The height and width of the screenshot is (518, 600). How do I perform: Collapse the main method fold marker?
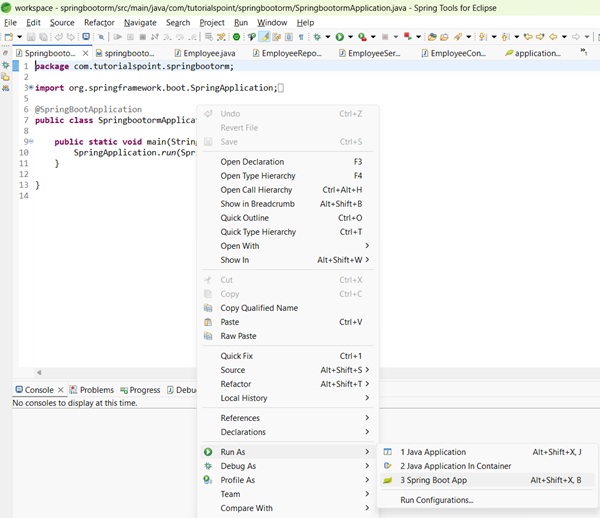click(29, 141)
